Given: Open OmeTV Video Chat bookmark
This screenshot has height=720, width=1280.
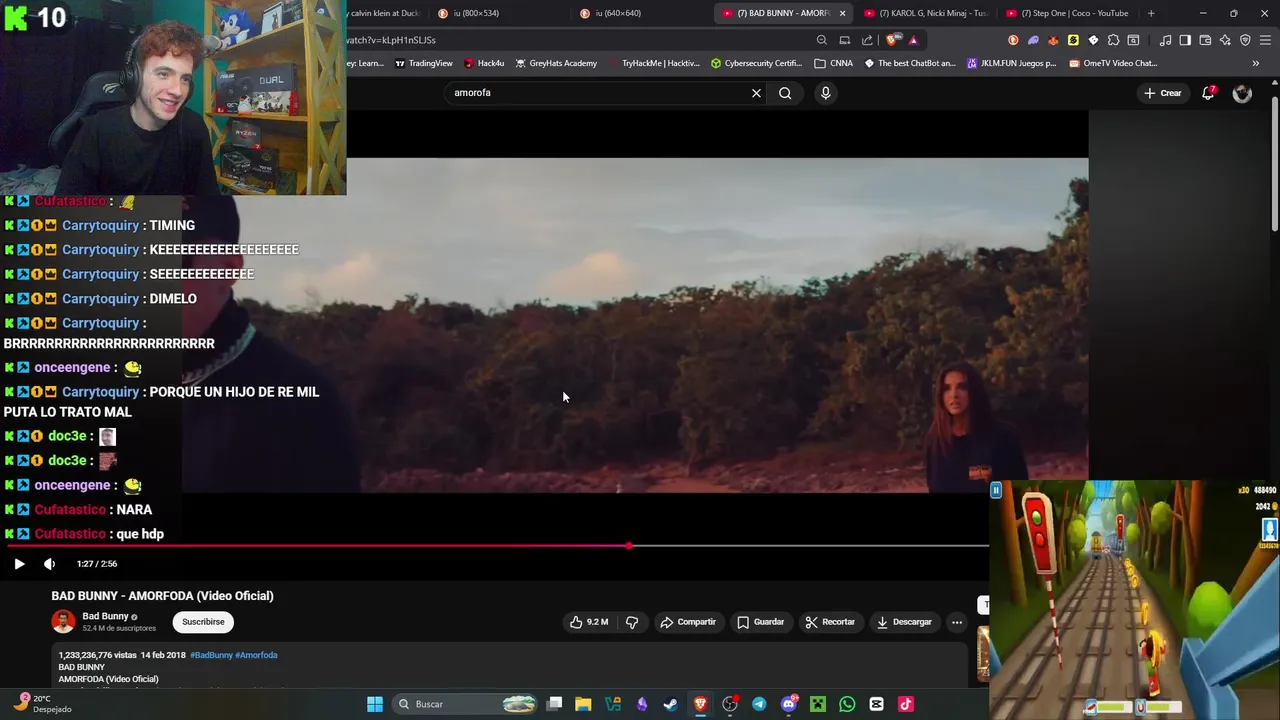Looking at the screenshot, I should (1113, 63).
